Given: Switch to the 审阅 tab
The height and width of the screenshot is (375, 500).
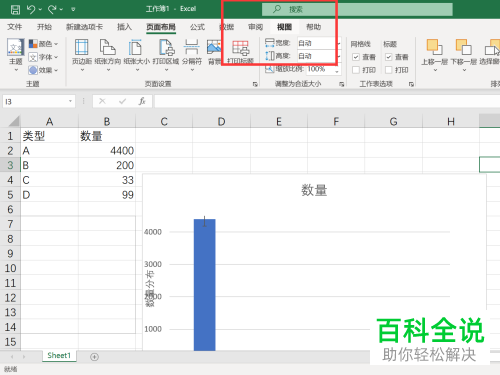Looking at the screenshot, I should click(256, 27).
